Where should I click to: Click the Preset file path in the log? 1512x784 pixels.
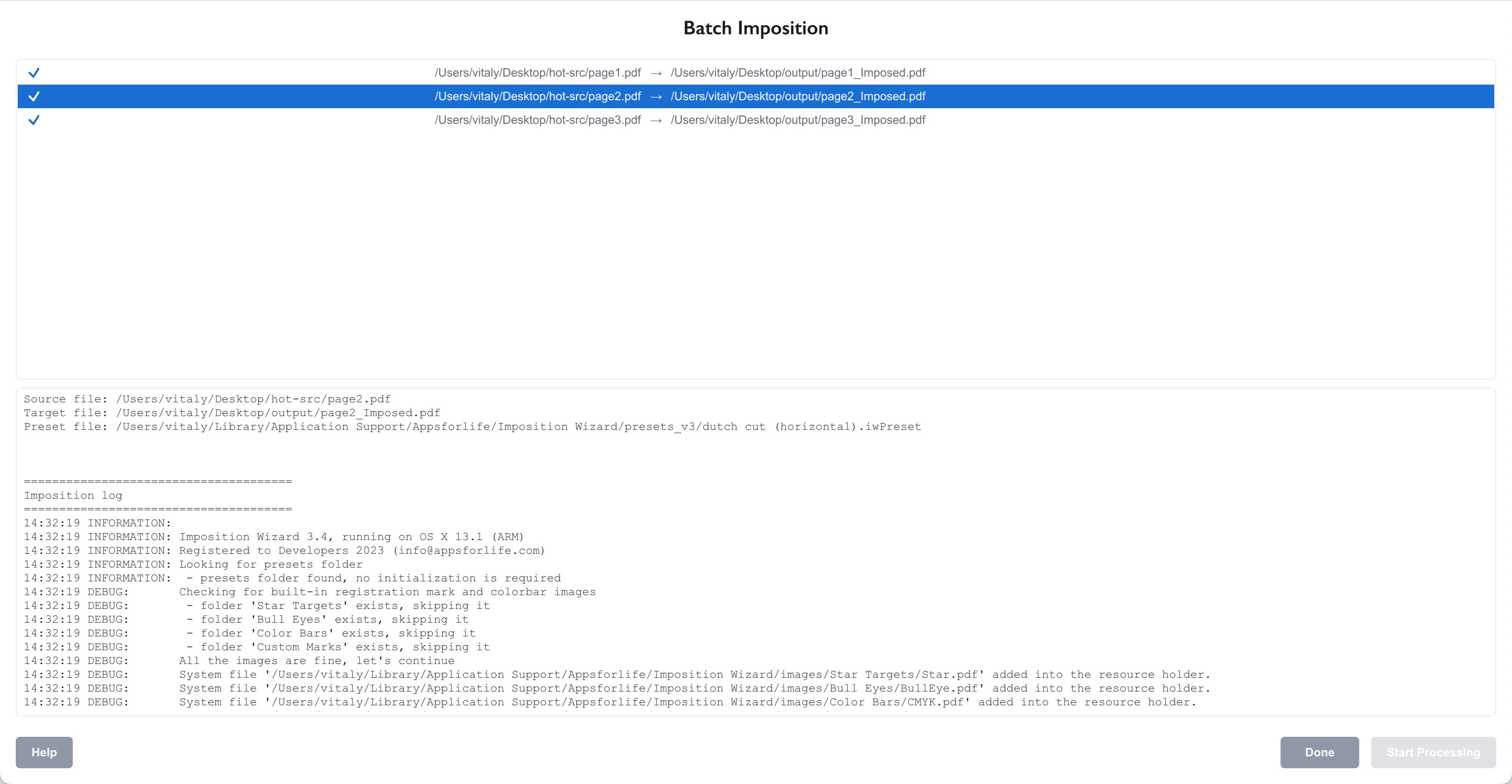pos(470,426)
